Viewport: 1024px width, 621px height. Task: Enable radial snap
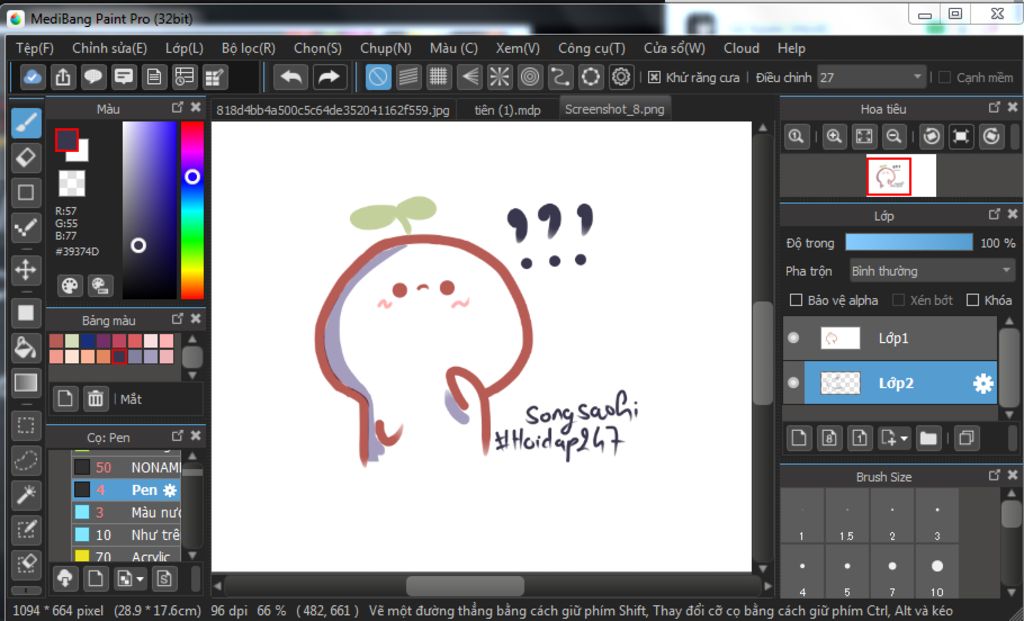click(500, 77)
